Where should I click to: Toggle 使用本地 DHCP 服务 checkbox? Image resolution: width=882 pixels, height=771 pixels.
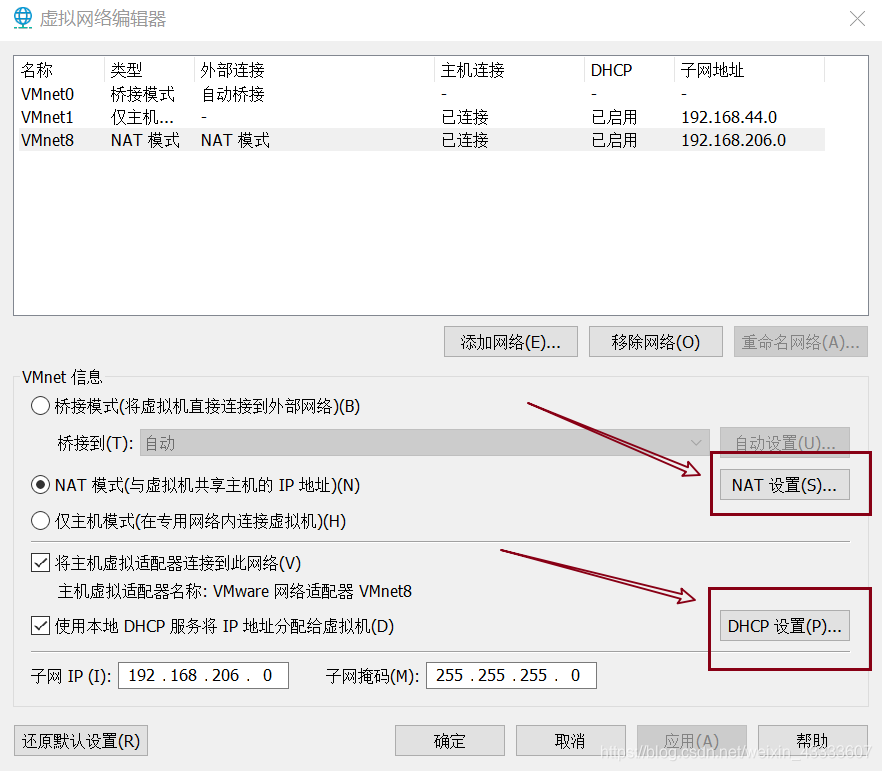coord(40,625)
